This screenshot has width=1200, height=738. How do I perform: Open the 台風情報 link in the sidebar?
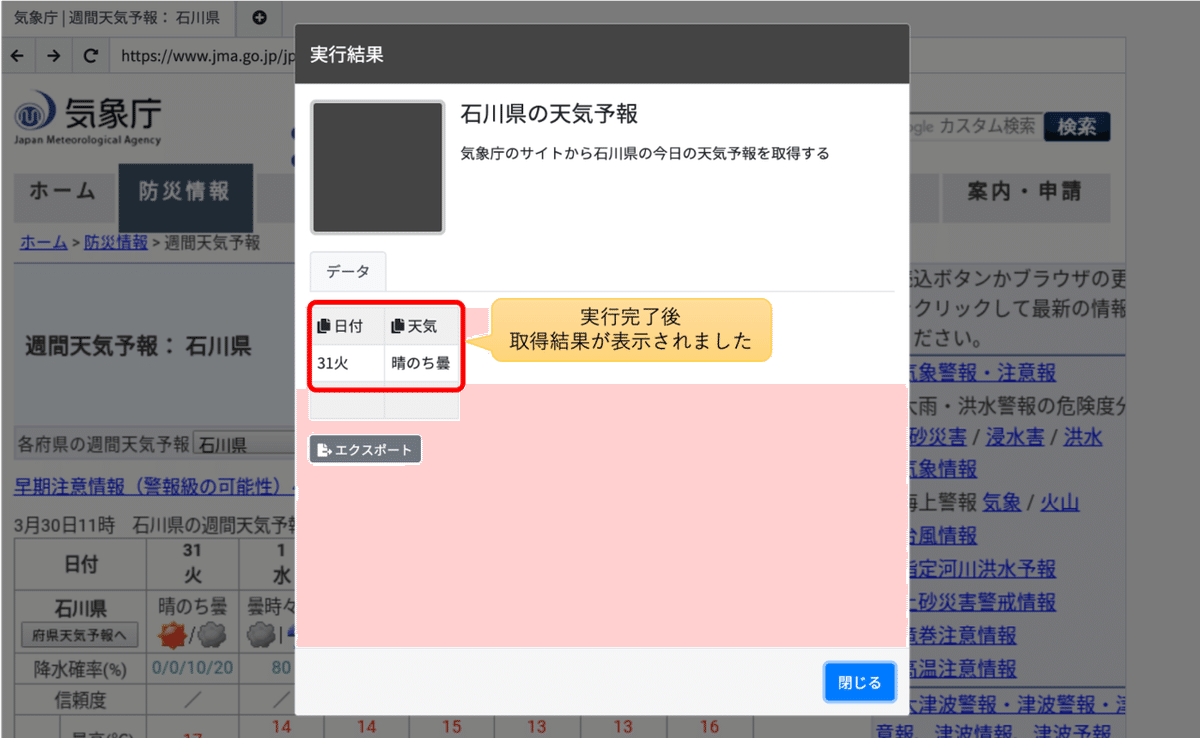[940, 536]
